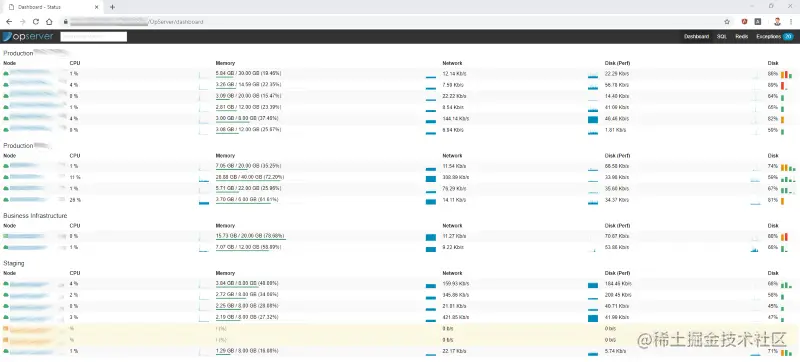Click status icon of the 7.05 GB memory node
Screen dimensions: 800x362
6,166
